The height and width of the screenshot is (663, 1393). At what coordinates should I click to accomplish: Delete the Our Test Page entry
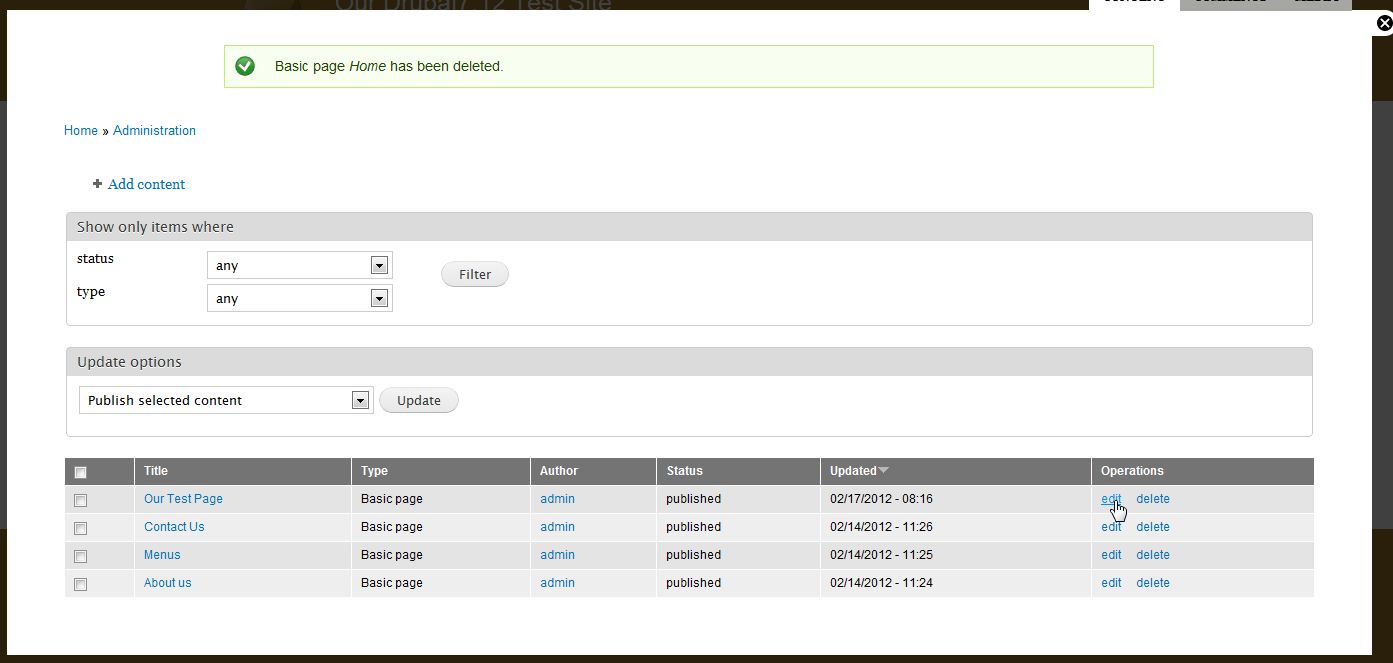pos(1153,499)
